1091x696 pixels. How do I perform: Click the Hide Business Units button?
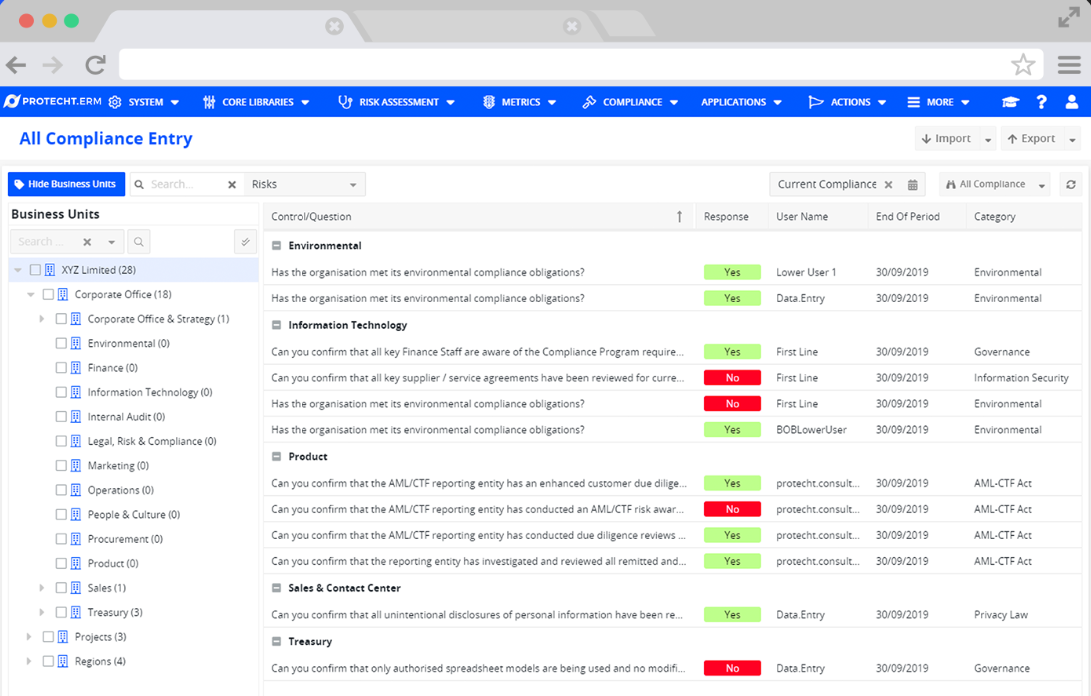[65, 184]
